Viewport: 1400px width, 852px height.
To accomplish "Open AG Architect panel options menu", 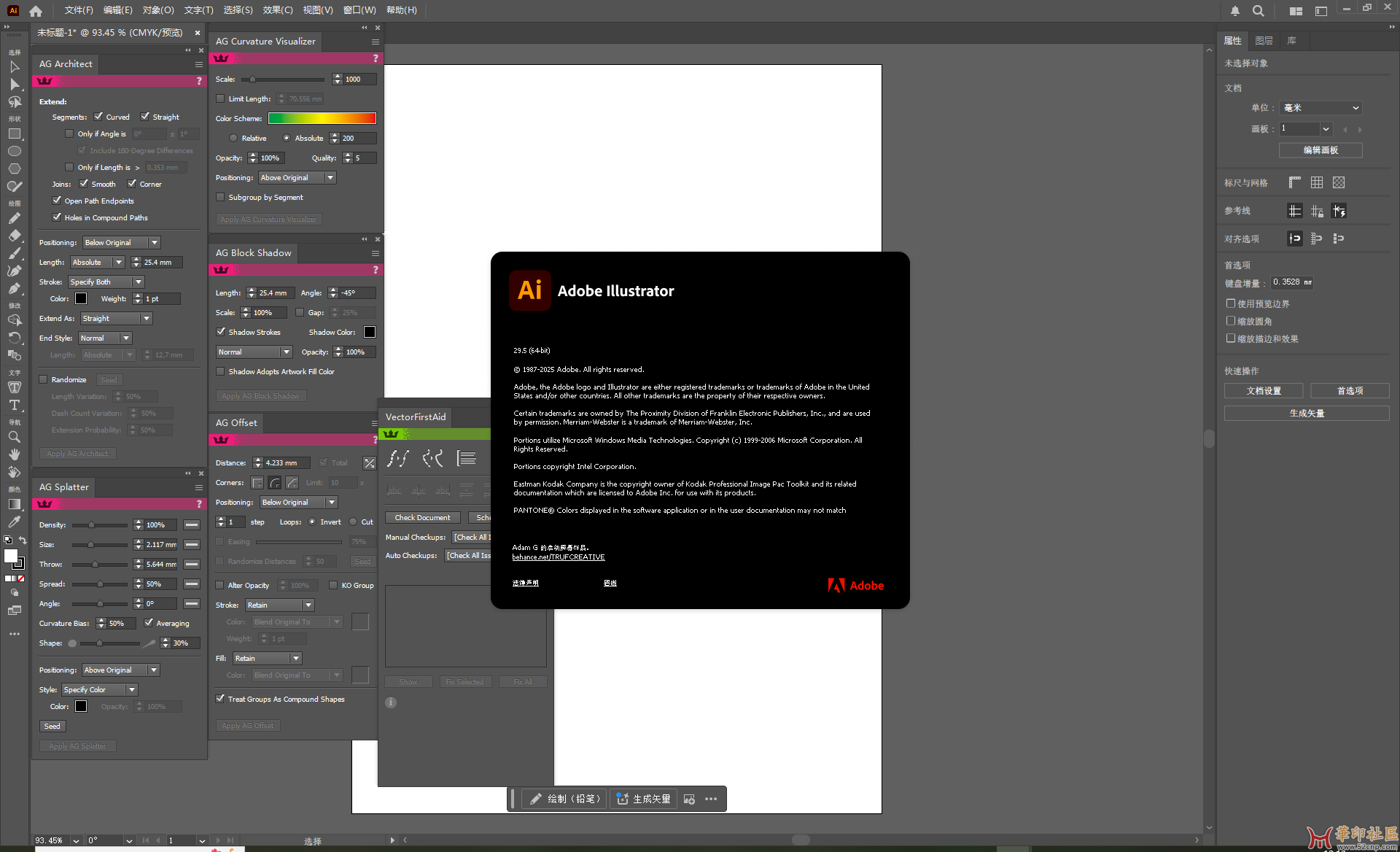I will click(198, 64).
